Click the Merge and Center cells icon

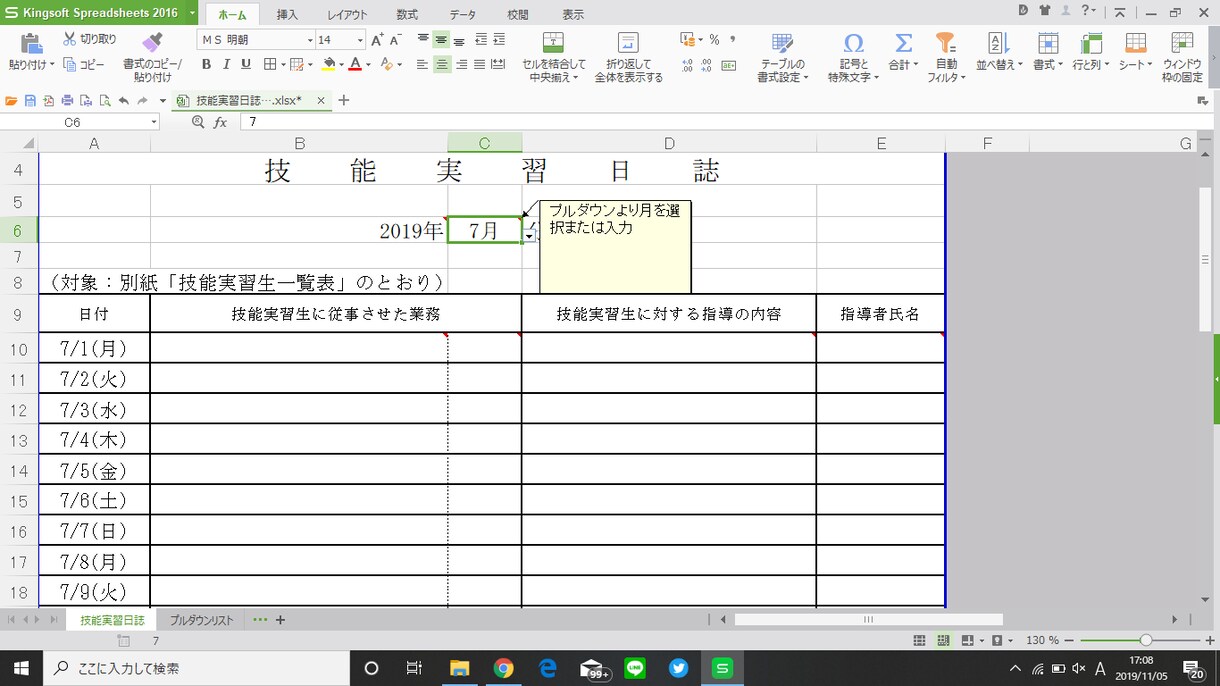pyautogui.click(x=553, y=42)
